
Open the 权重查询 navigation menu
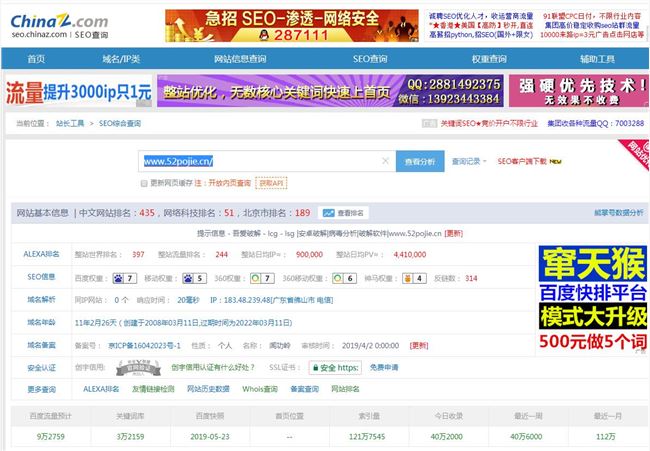[x=489, y=59]
